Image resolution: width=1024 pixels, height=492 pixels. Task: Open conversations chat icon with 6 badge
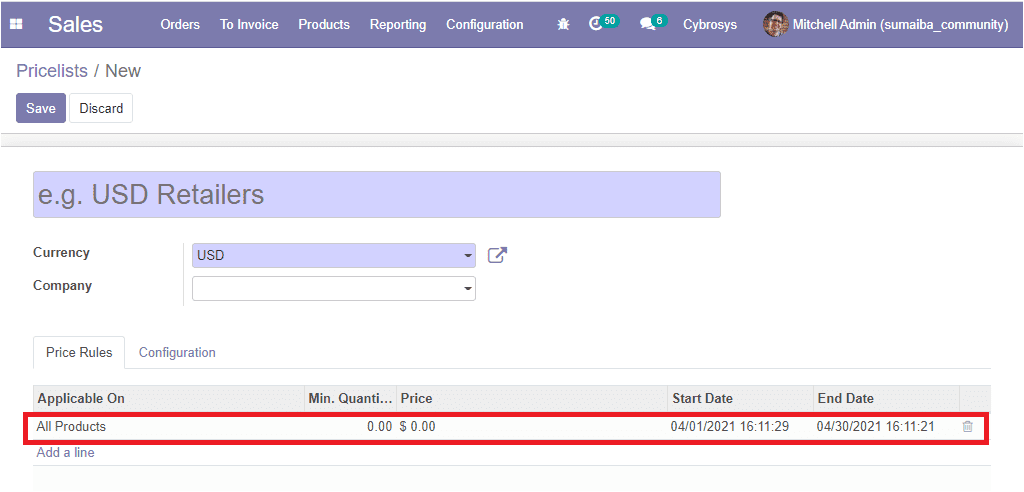tap(654, 24)
